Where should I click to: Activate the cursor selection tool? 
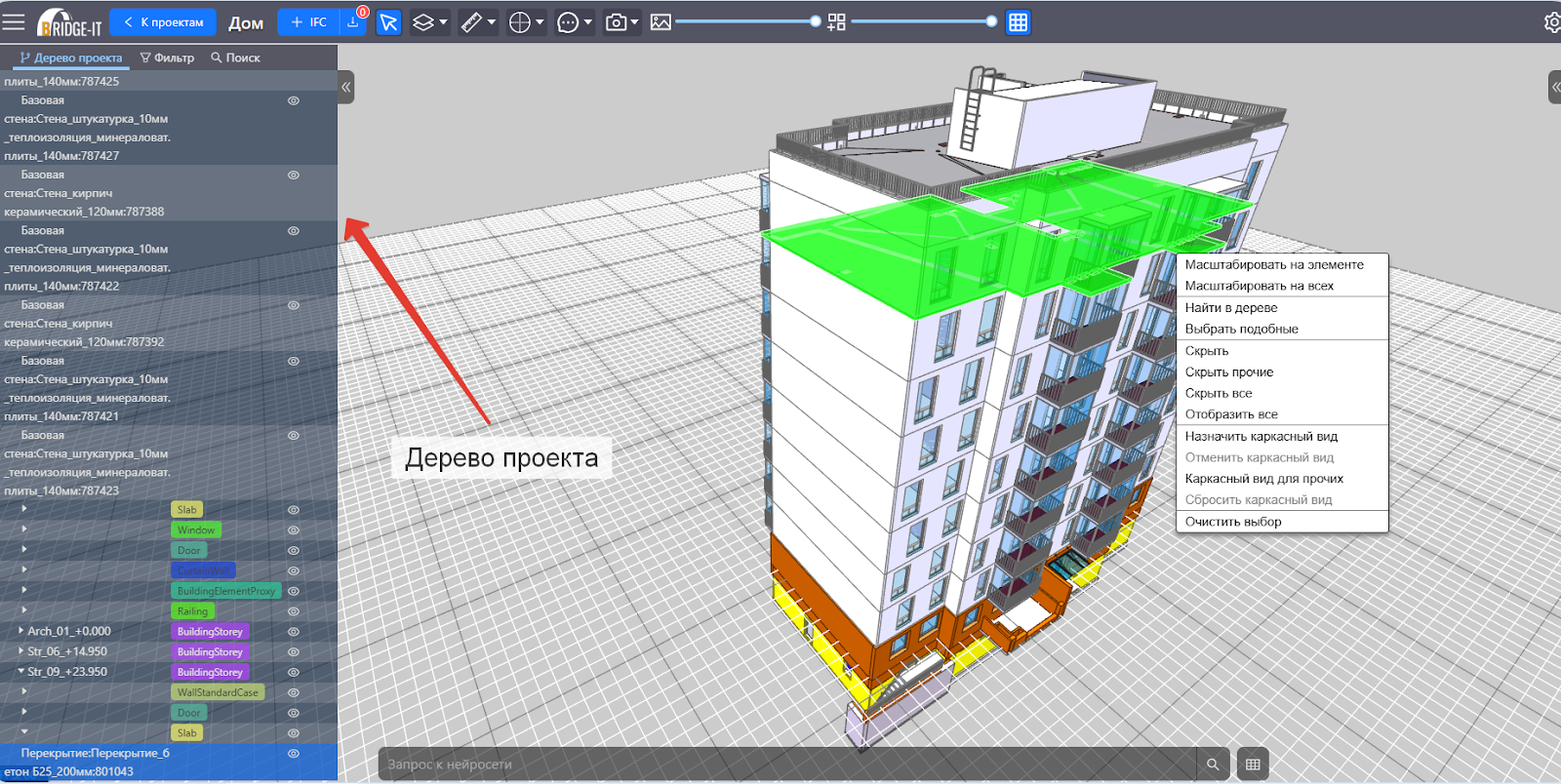(388, 22)
